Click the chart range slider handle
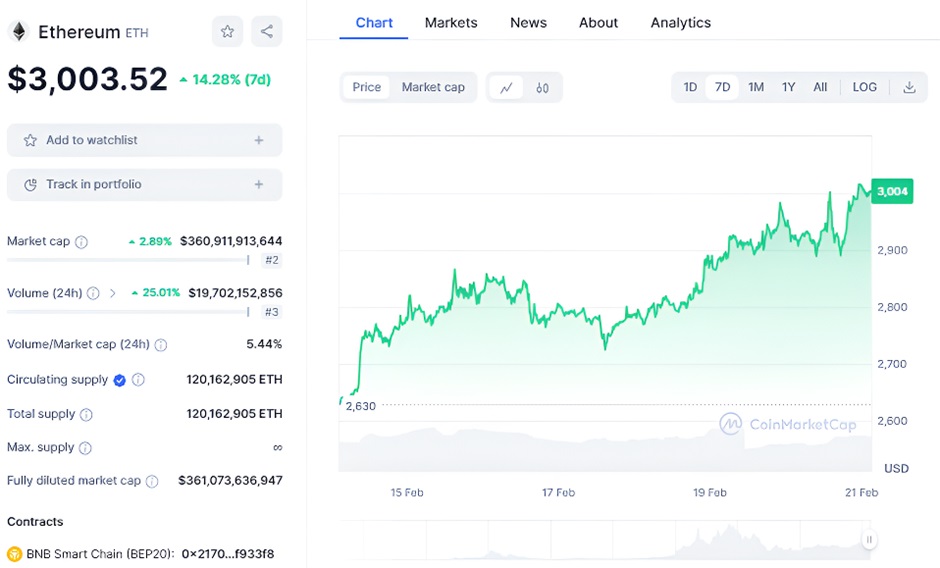The height and width of the screenshot is (568, 940). pyautogui.click(x=869, y=540)
